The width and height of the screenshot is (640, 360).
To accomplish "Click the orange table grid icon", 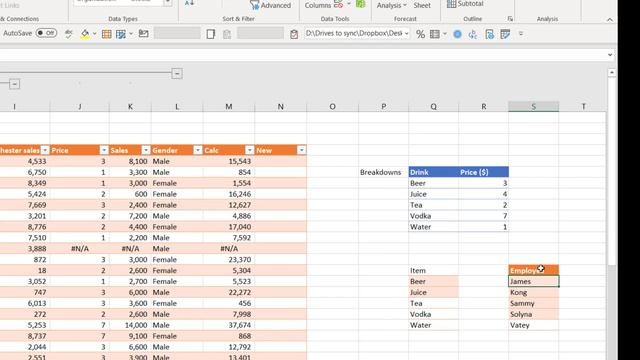I will click(107, 34).
